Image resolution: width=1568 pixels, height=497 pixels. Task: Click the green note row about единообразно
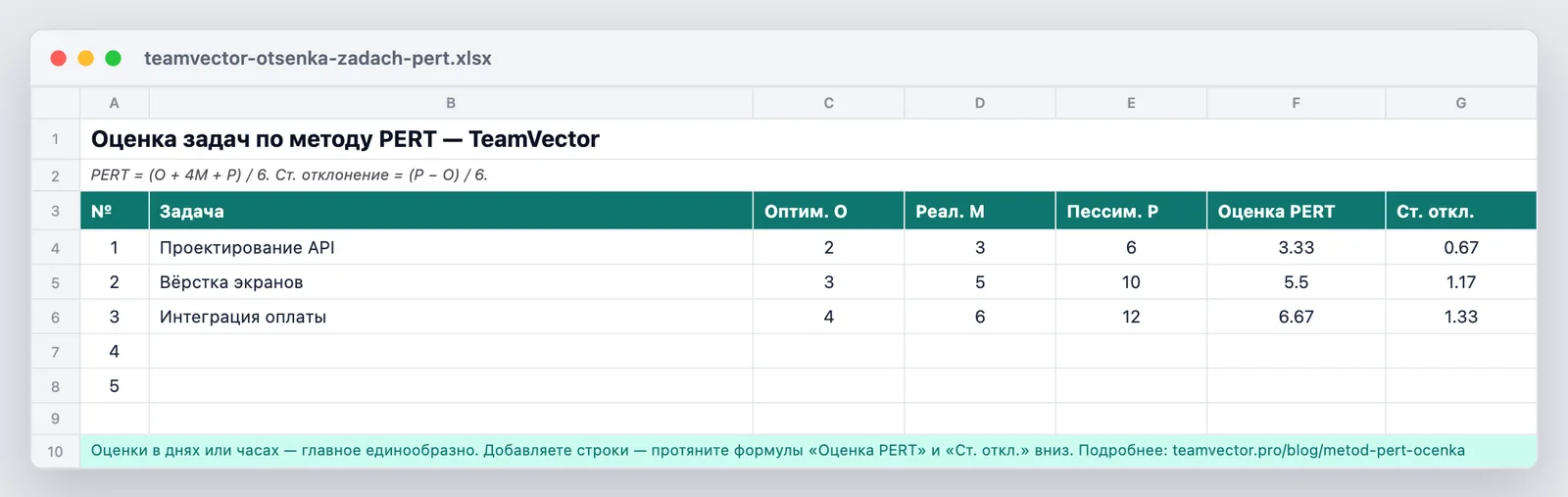808,451
